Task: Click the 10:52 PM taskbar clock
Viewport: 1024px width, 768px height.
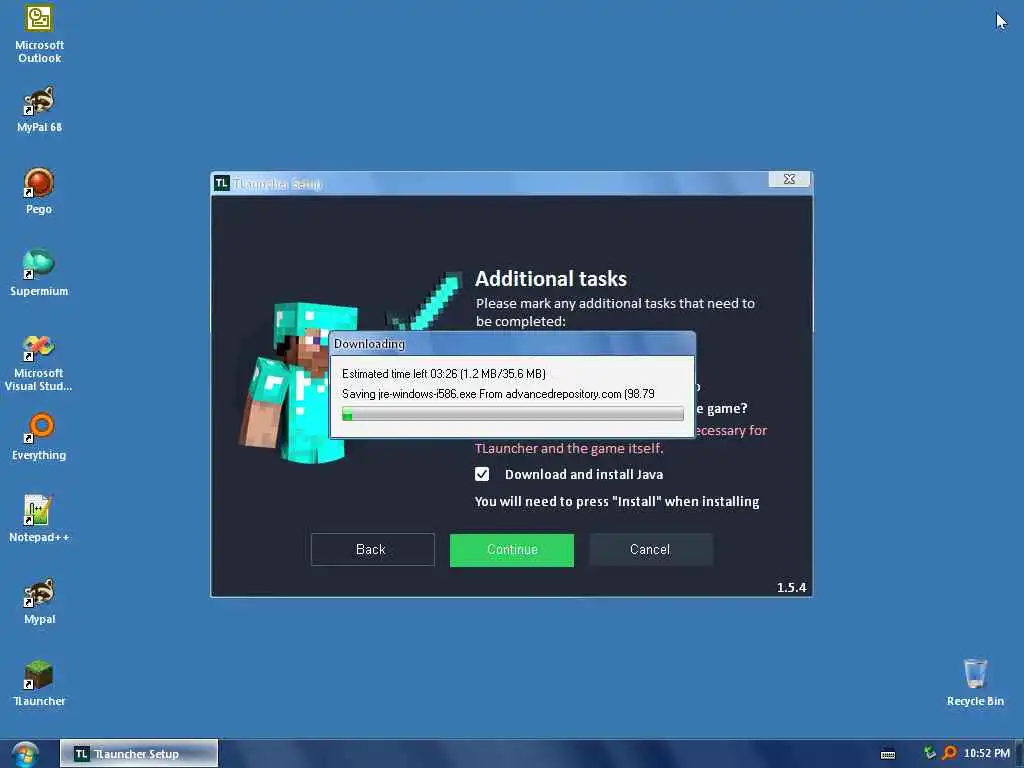Action: [987, 753]
